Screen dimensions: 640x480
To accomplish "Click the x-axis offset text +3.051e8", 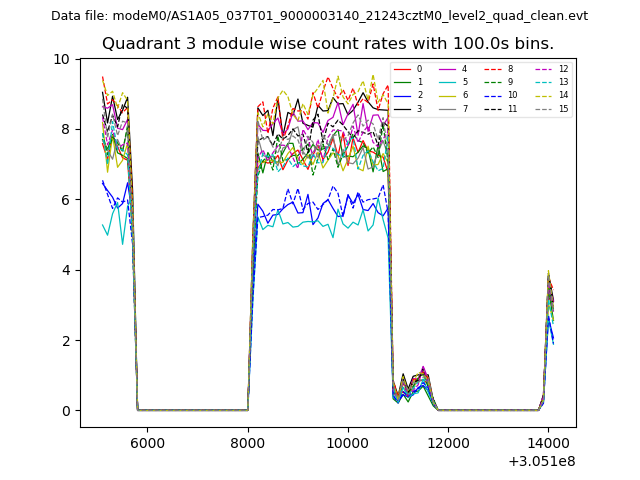I will (542, 461).
